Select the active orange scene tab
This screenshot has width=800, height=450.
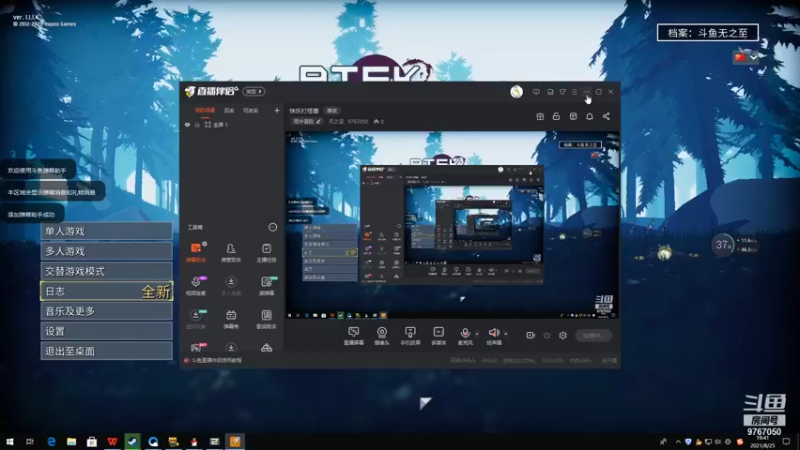(x=205, y=111)
